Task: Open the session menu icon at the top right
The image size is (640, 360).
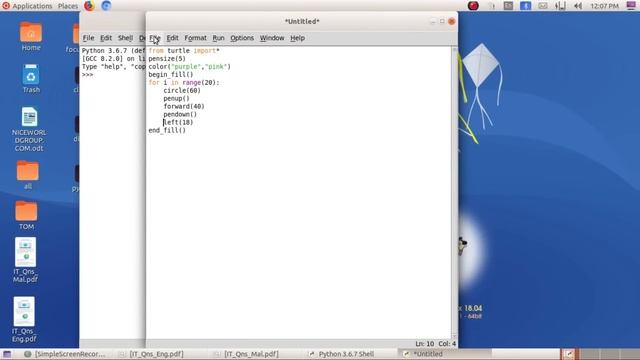Action: tap(631, 6)
